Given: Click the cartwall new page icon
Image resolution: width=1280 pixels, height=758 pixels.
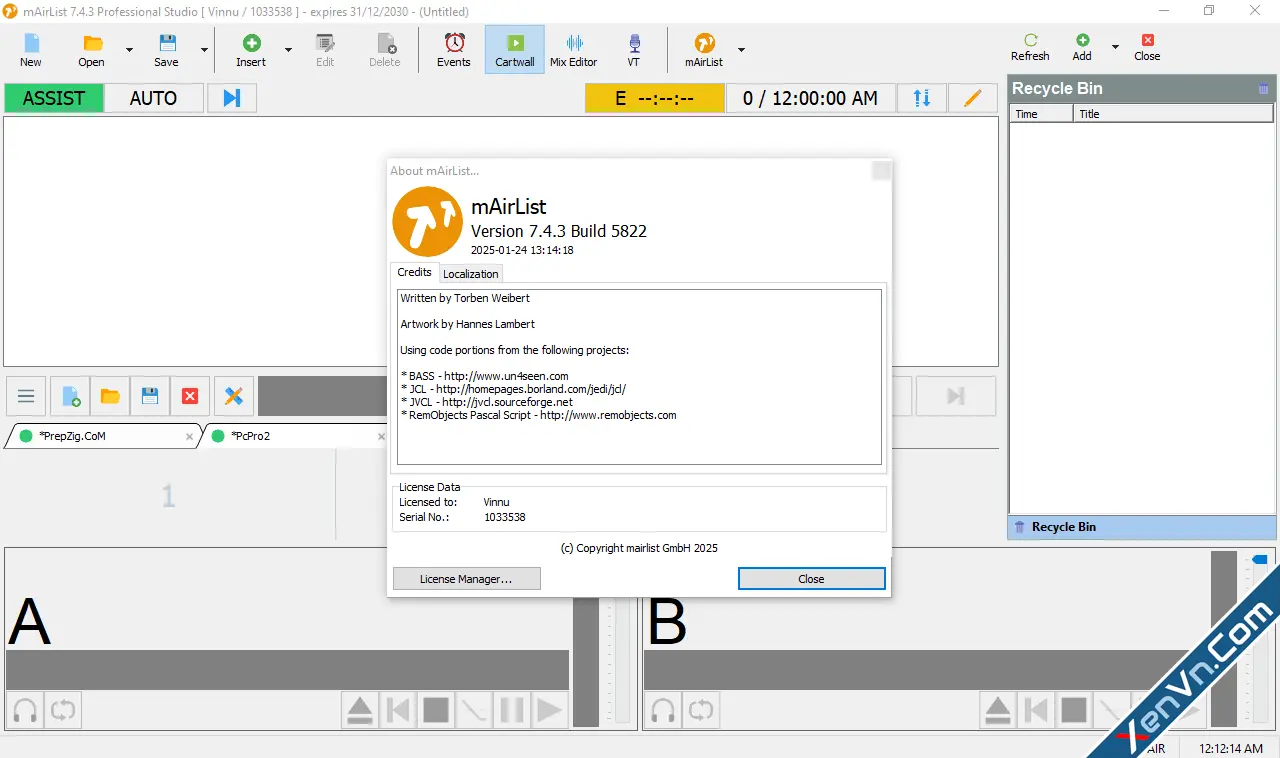Looking at the screenshot, I should pyautogui.click(x=71, y=397).
